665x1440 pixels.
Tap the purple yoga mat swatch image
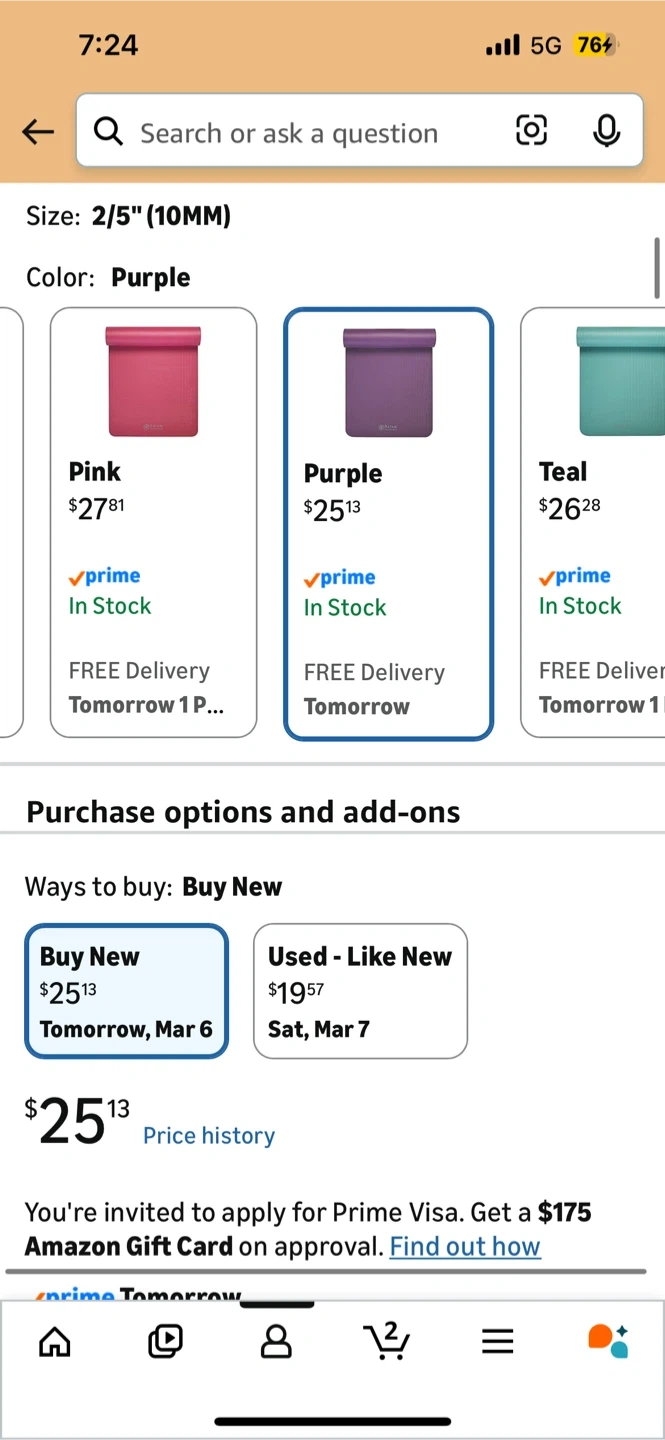(389, 383)
